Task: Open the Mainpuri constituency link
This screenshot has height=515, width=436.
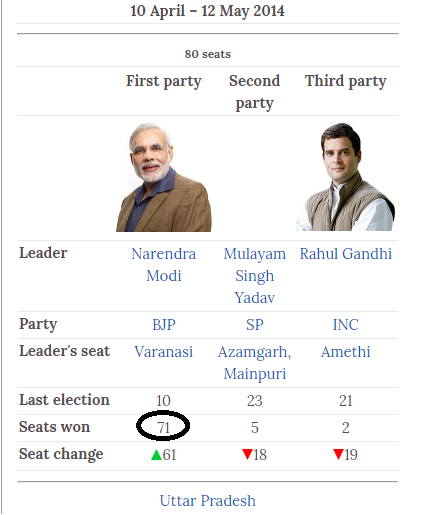Action: pos(255,374)
